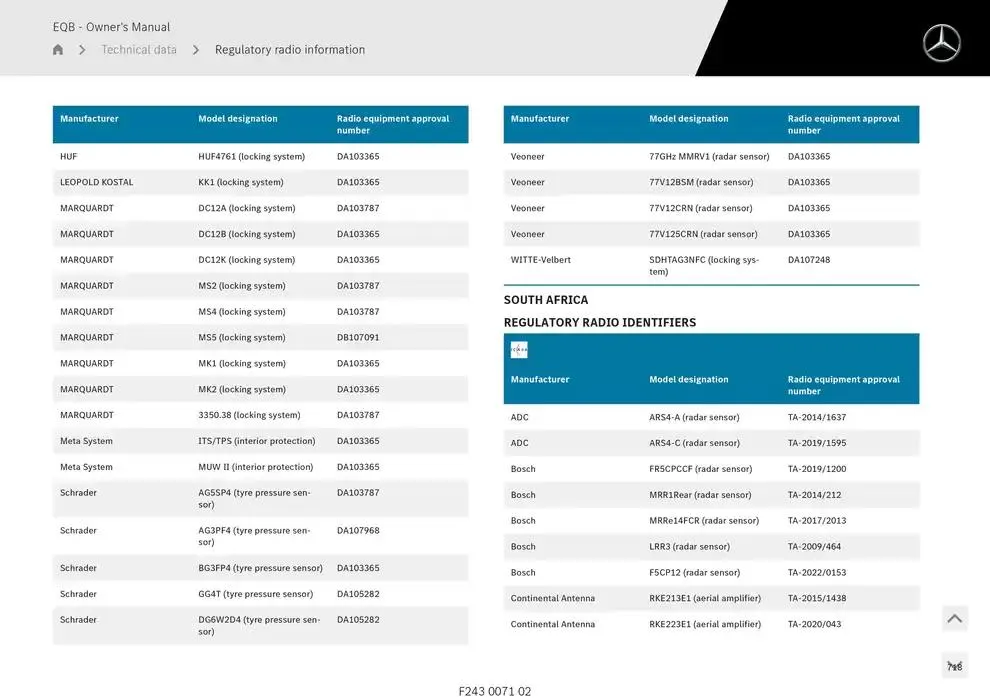Select the Regulatory radio information breadcrumb
Image resolution: width=990 pixels, height=700 pixels.
290,50
